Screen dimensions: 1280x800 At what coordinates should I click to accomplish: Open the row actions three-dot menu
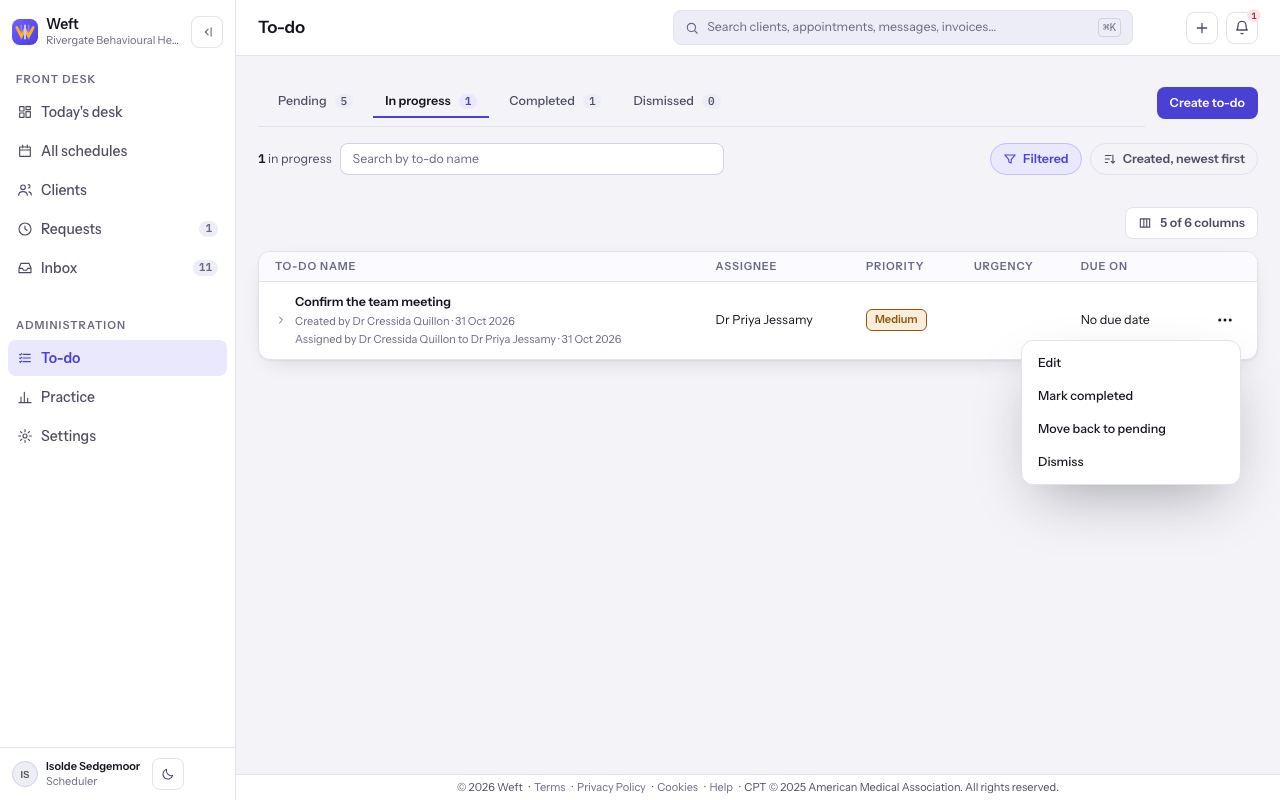[1225, 320]
